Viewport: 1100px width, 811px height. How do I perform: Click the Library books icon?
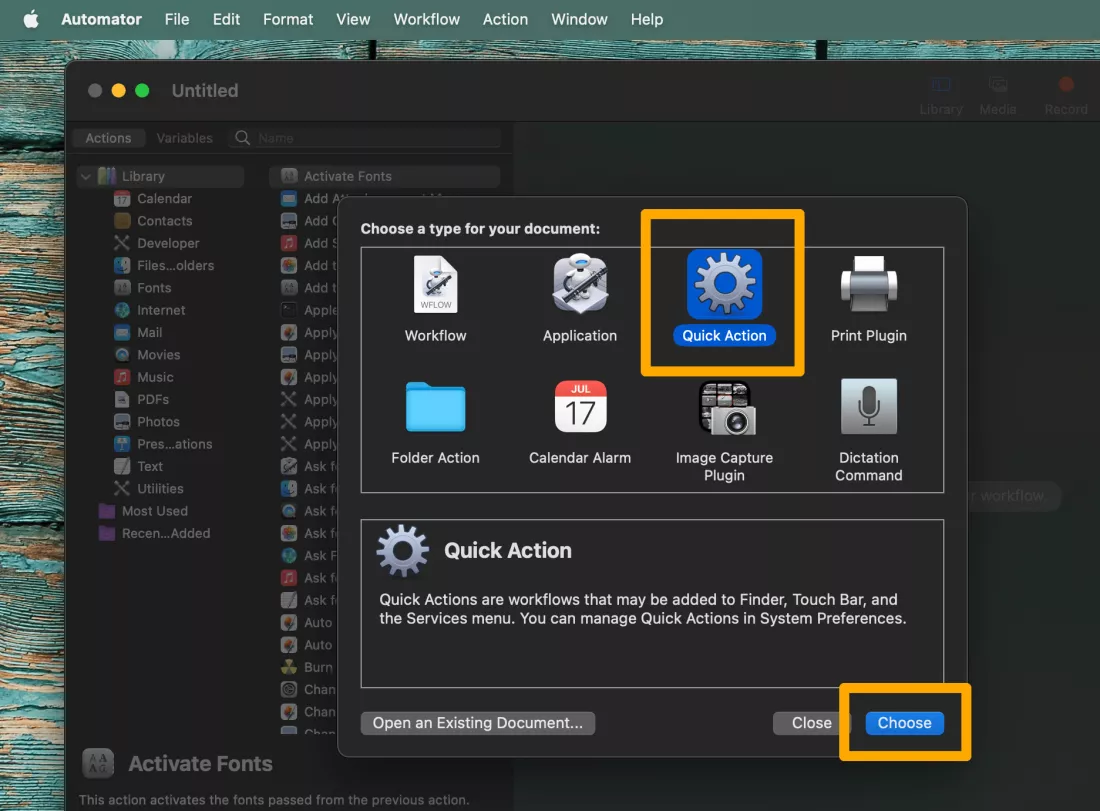[x=107, y=176]
